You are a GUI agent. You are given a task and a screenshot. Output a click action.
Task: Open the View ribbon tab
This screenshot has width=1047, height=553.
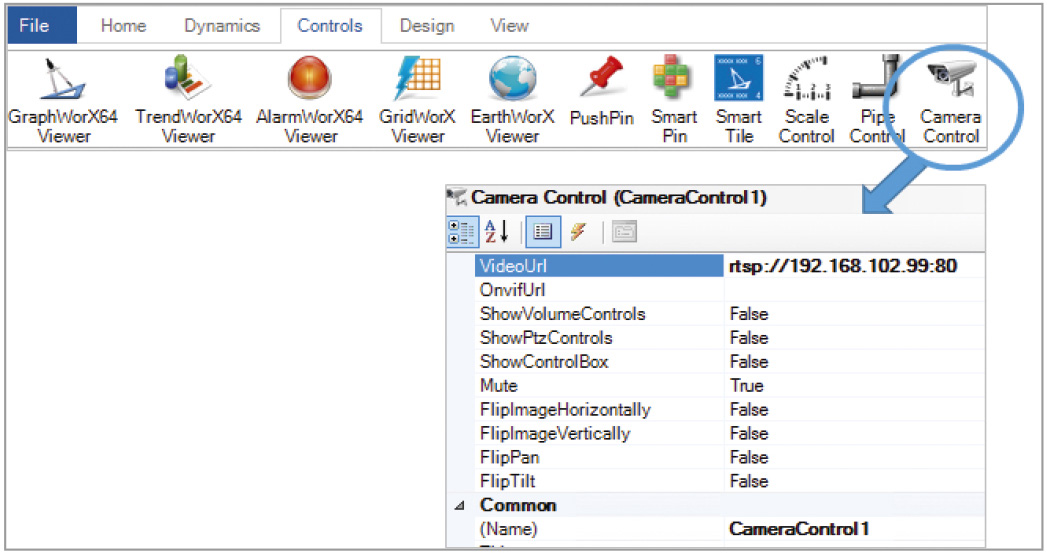[x=509, y=26]
